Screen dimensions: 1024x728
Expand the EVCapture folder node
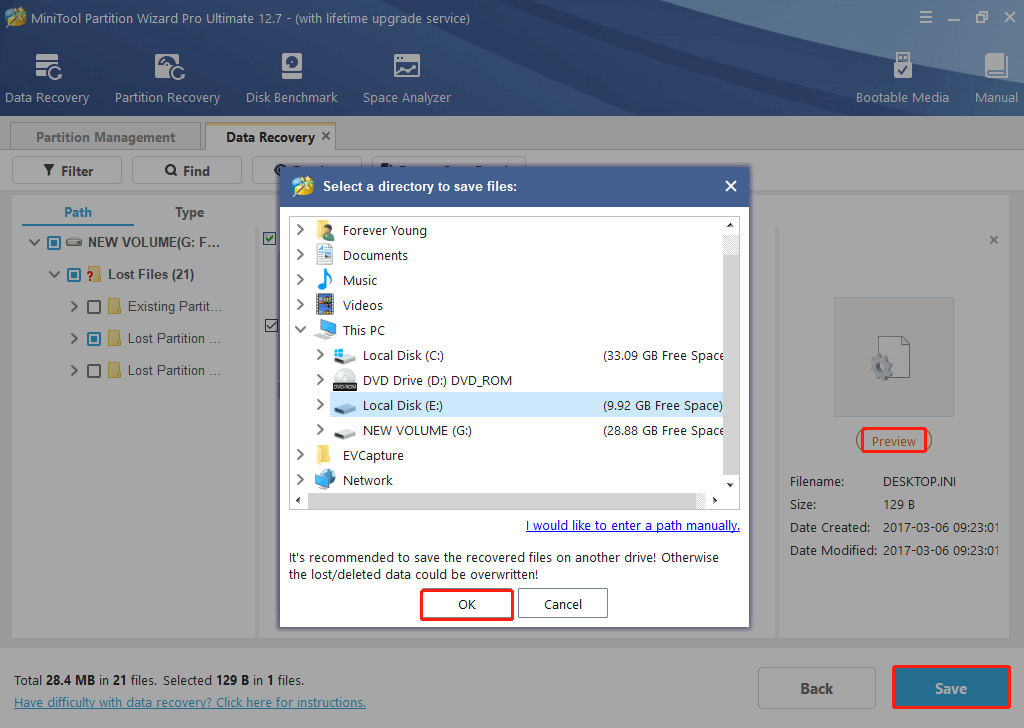(x=300, y=454)
